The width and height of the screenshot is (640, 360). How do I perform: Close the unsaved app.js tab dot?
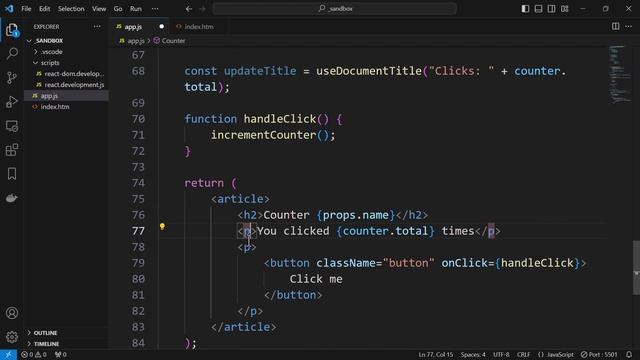162,27
